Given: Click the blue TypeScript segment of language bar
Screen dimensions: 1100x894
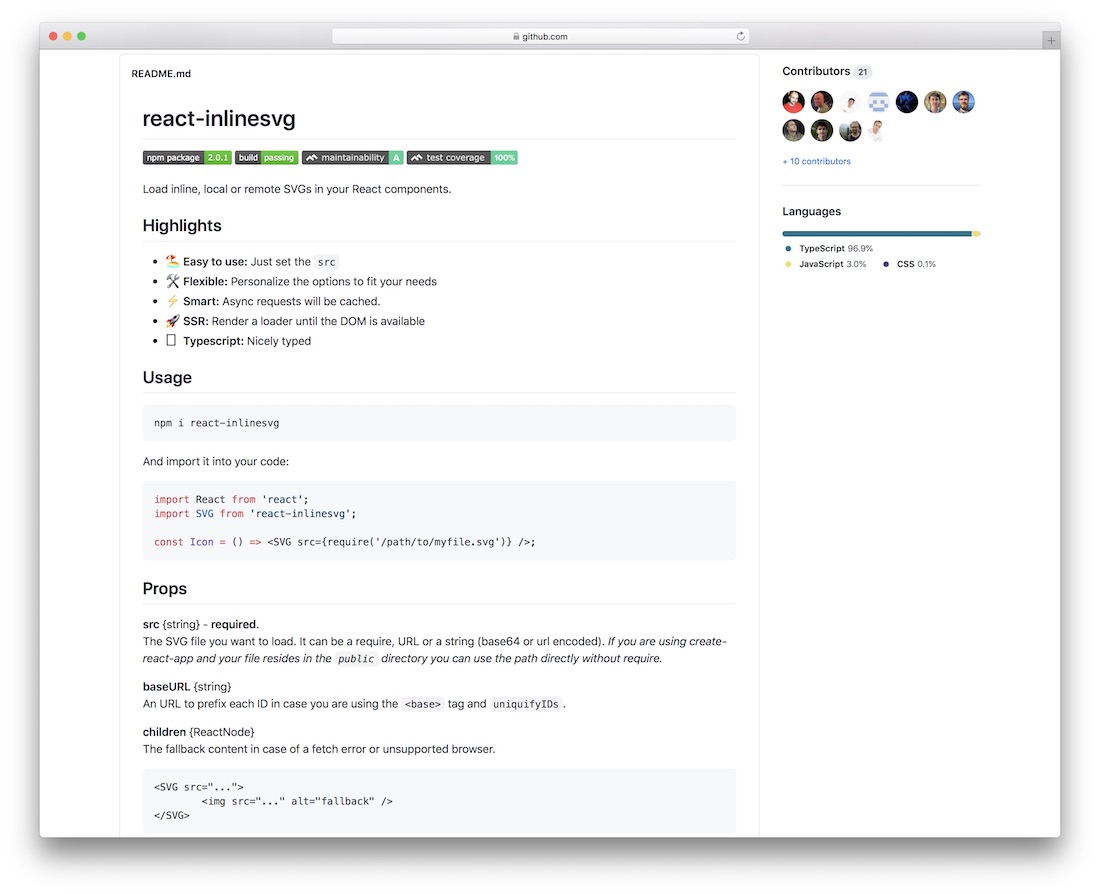Looking at the screenshot, I should coord(876,234).
